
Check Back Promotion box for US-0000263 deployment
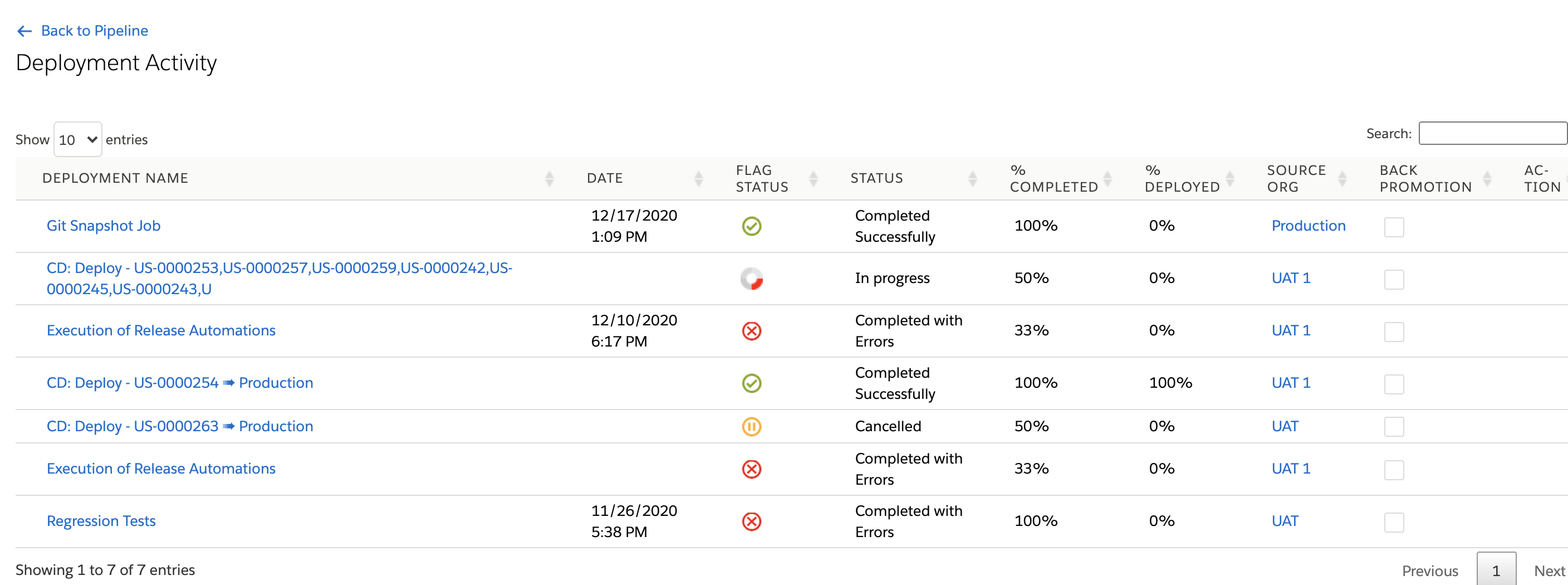click(x=1393, y=427)
